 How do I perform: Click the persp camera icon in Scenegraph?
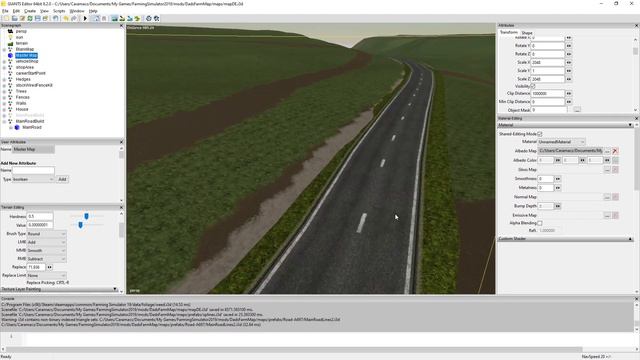tap(10, 31)
